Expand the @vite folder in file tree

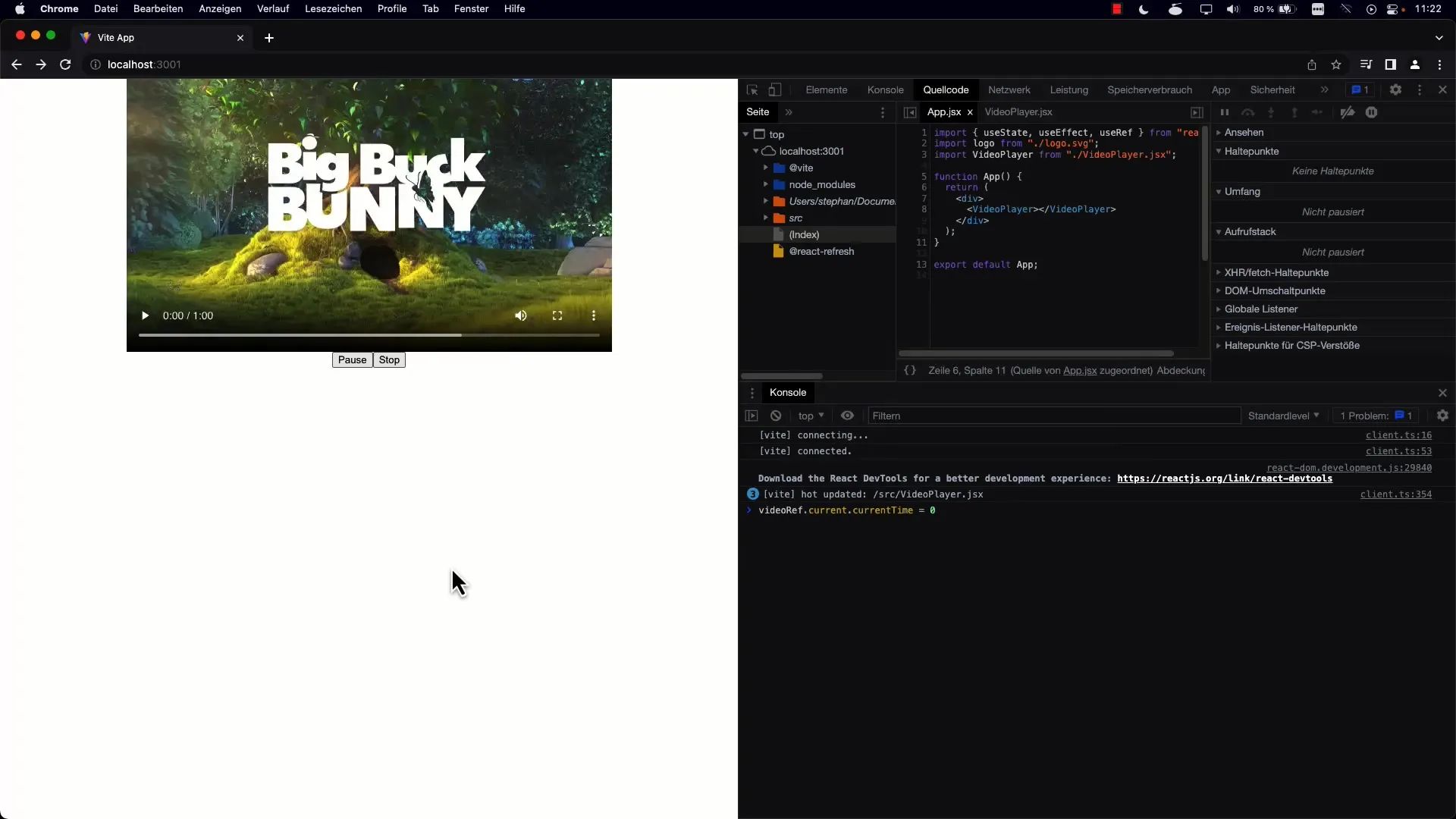pyautogui.click(x=766, y=168)
